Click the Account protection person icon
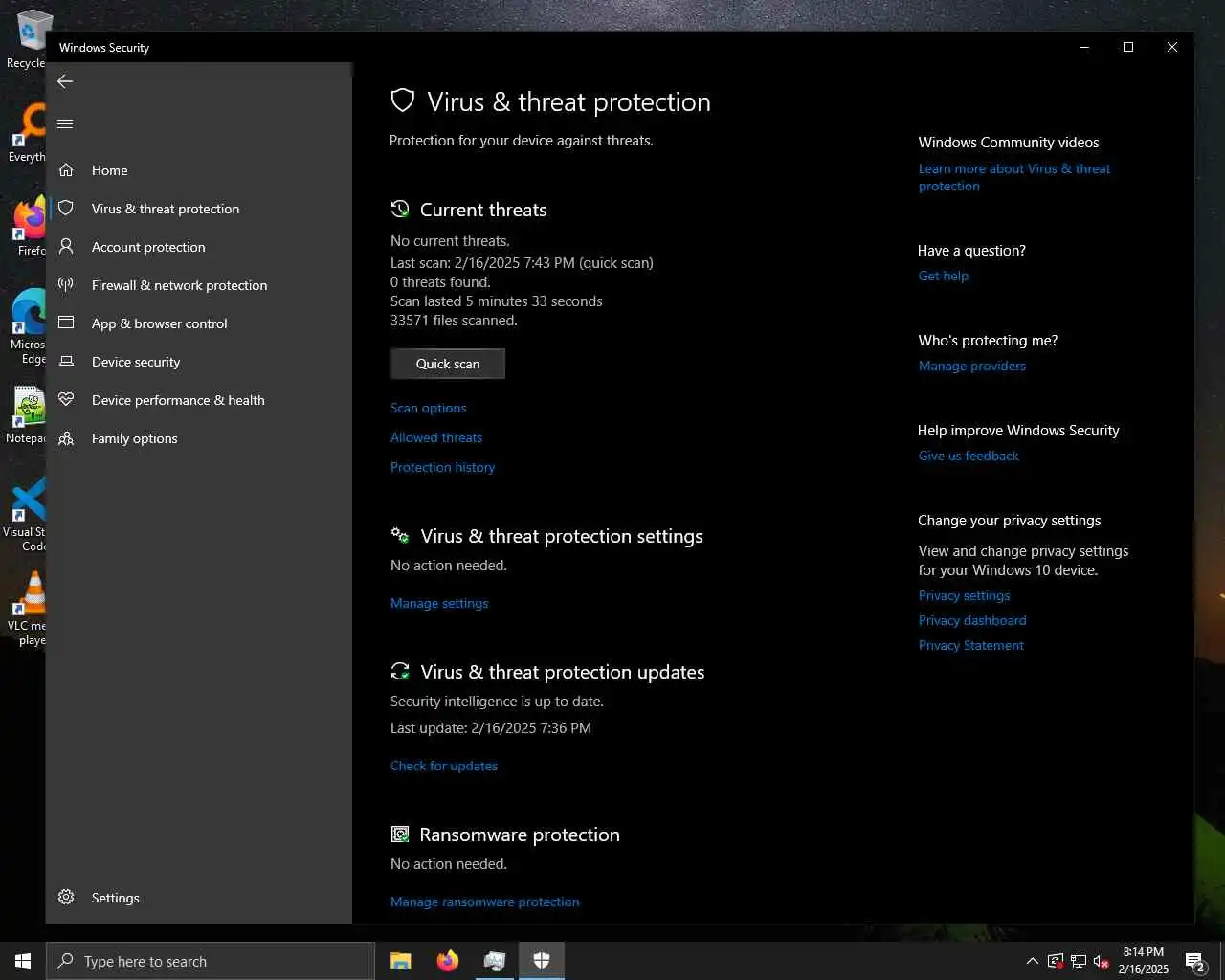 point(66,246)
